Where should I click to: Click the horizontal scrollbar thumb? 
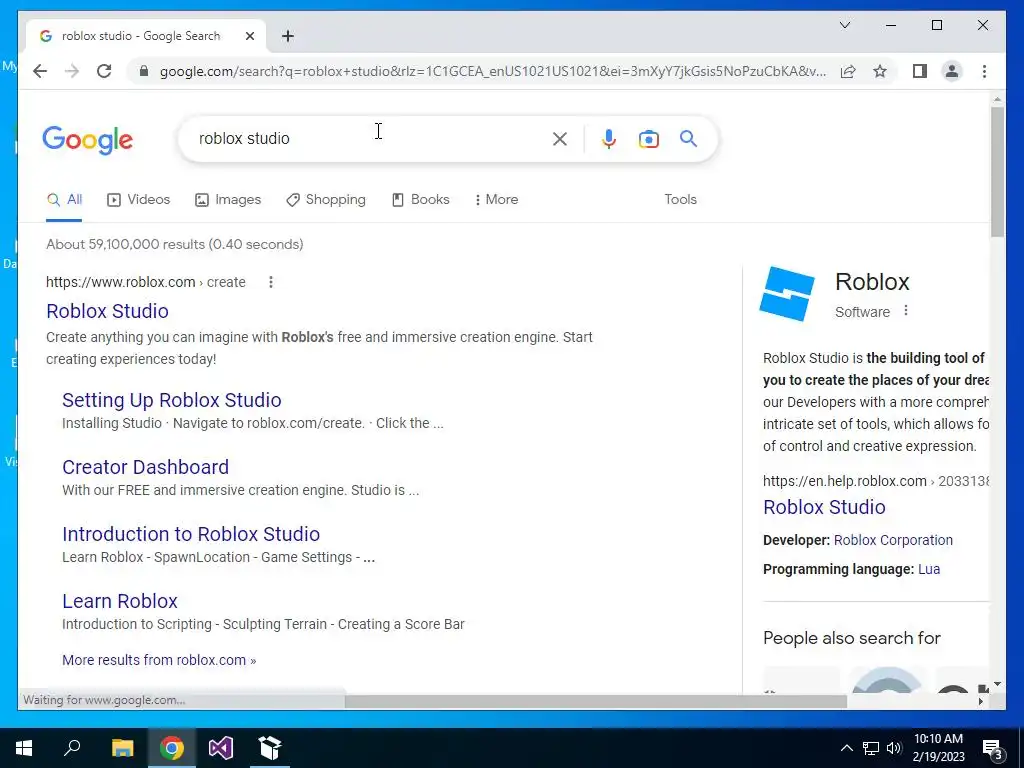pyautogui.click(x=596, y=701)
